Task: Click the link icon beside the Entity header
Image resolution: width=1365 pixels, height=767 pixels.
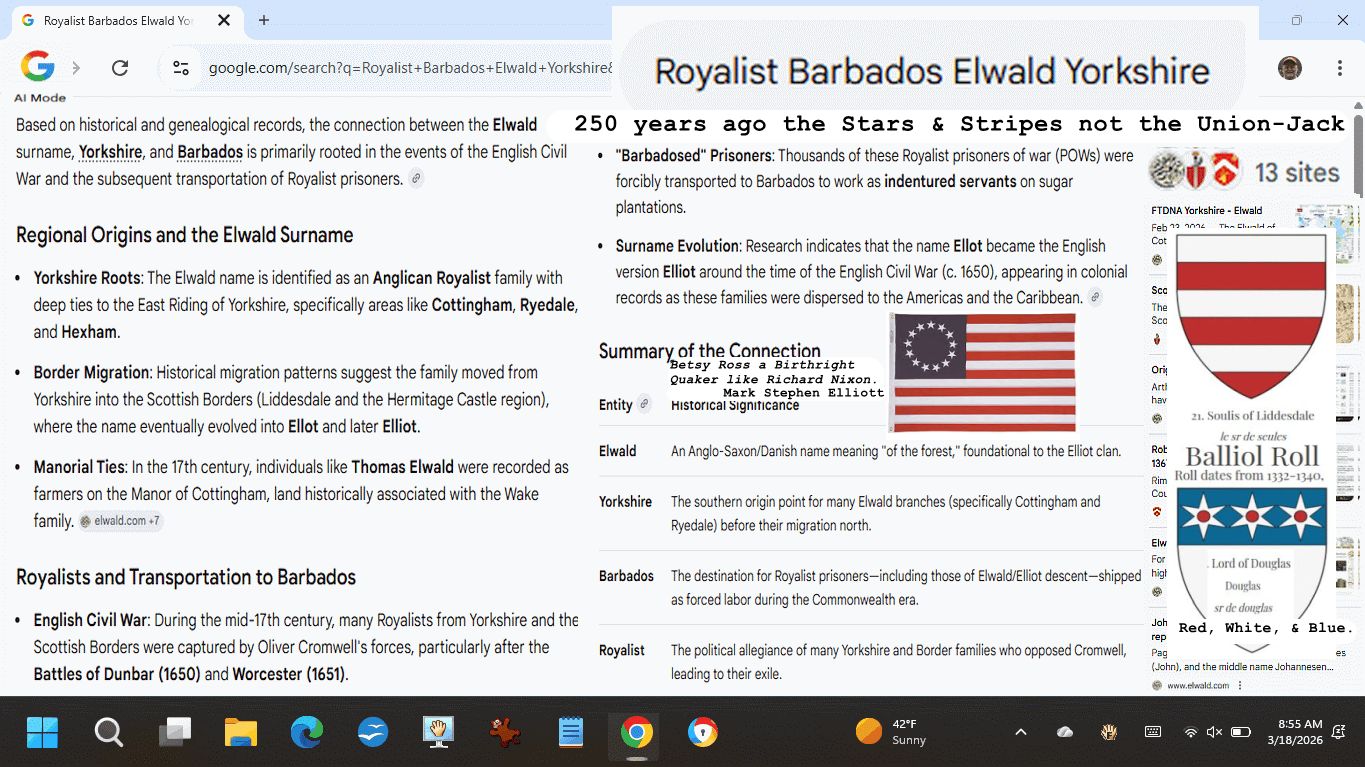Action: (645, 404)
